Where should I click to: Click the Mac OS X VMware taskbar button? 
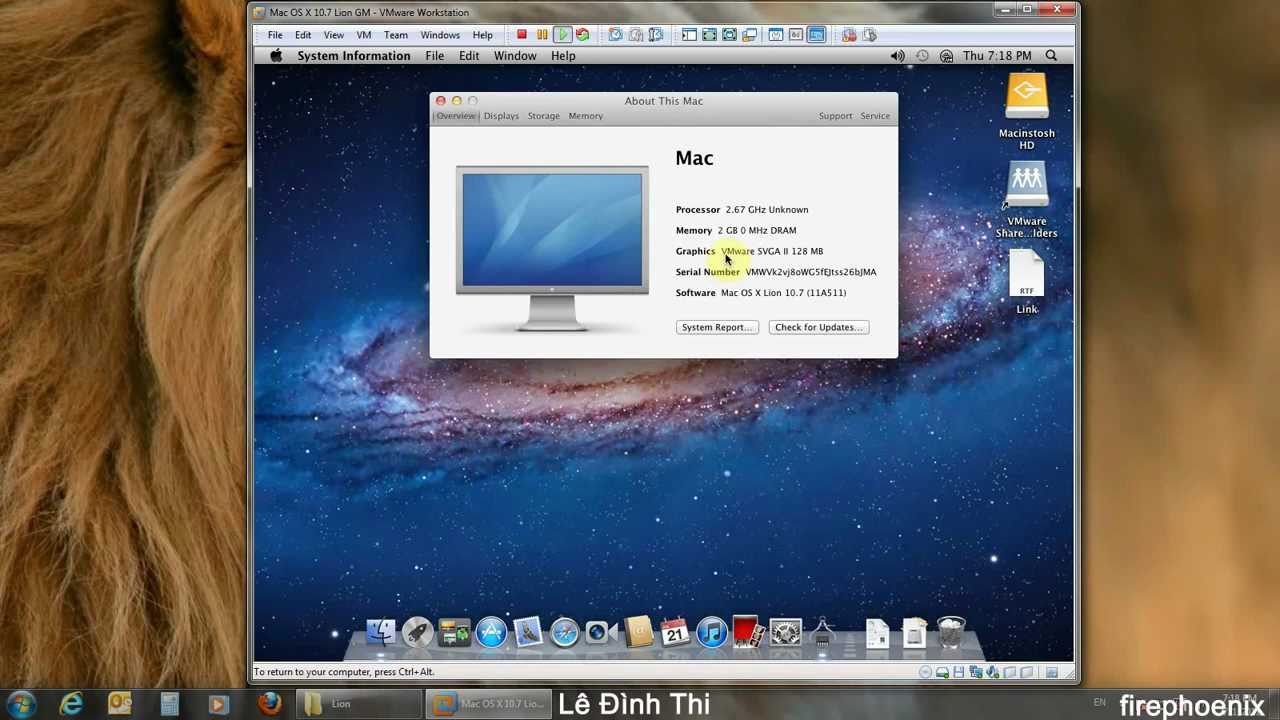[x=488, y=704]
